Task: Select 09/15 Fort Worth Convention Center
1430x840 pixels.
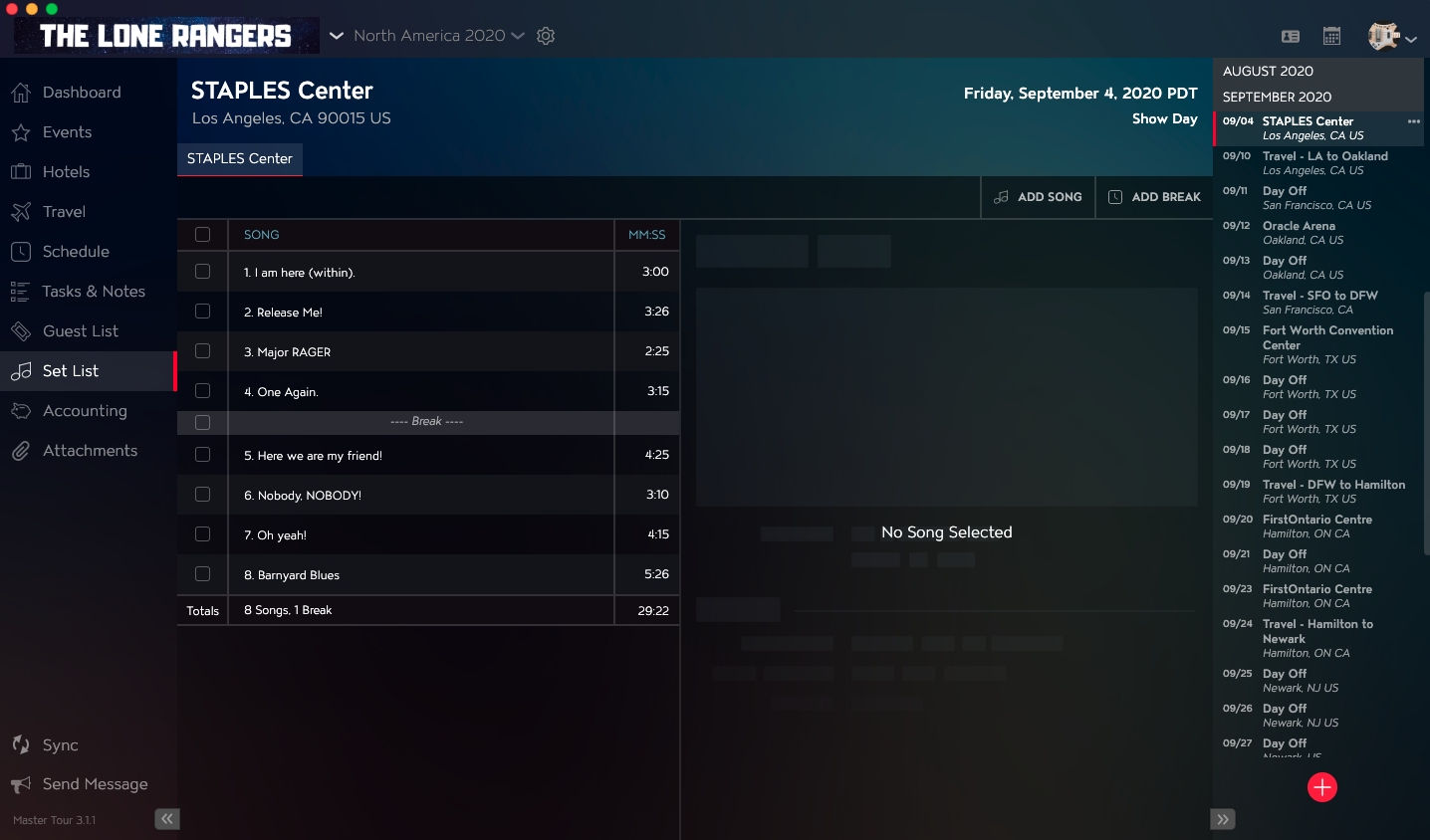Action: click(x=1318, y=344)
